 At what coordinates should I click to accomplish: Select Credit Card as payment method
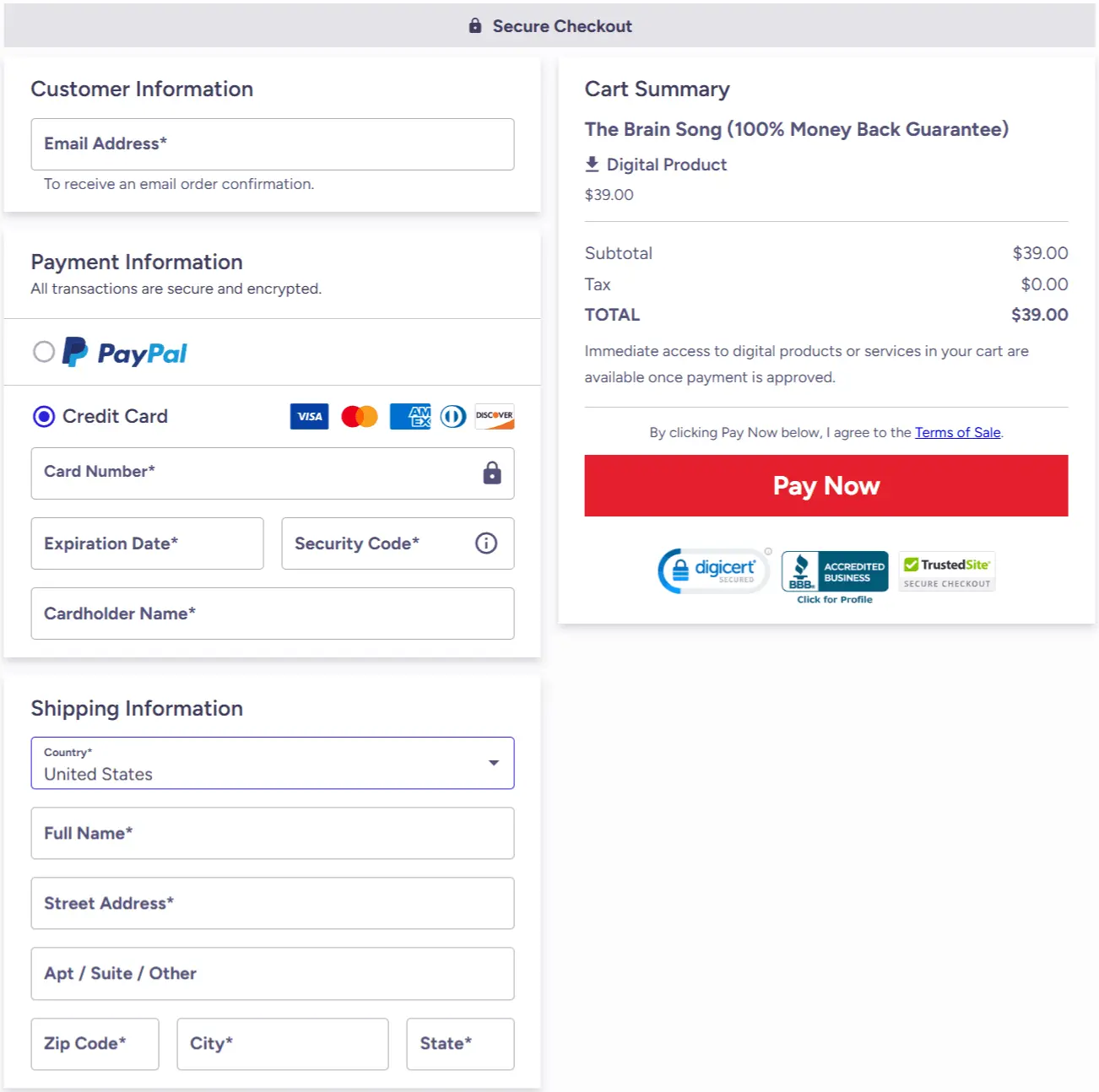click(43, 416)
